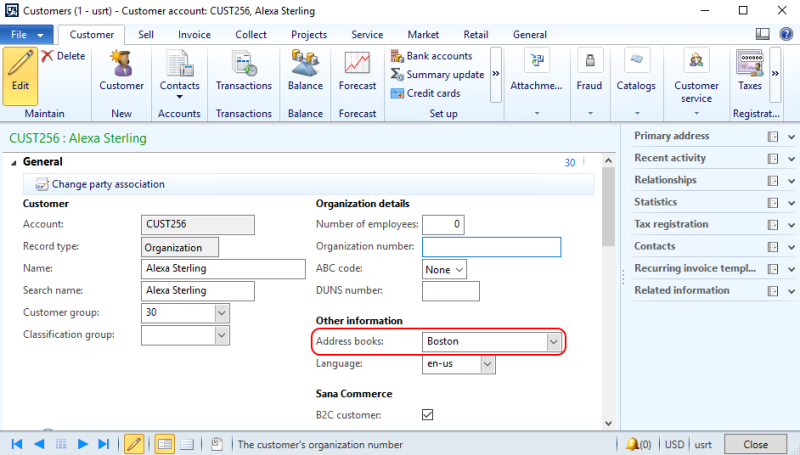
Task: Open the Address books dropdown
Action: [553, 342]
